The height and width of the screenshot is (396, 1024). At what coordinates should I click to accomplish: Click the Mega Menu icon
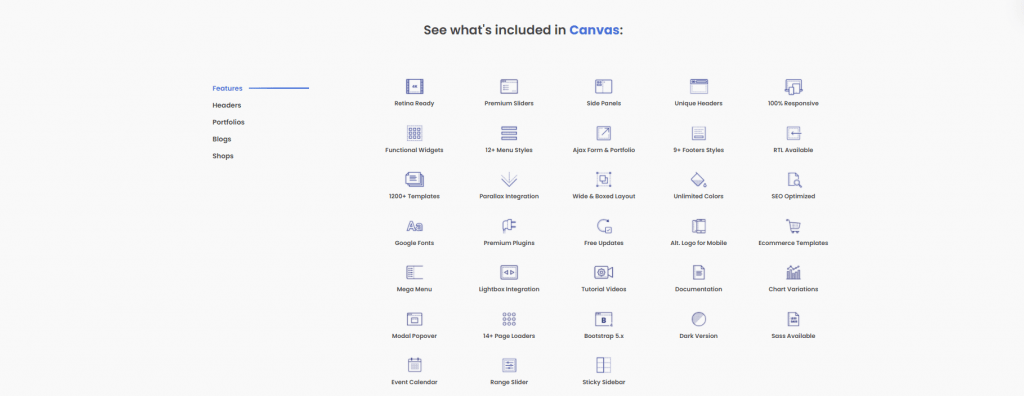414,272
